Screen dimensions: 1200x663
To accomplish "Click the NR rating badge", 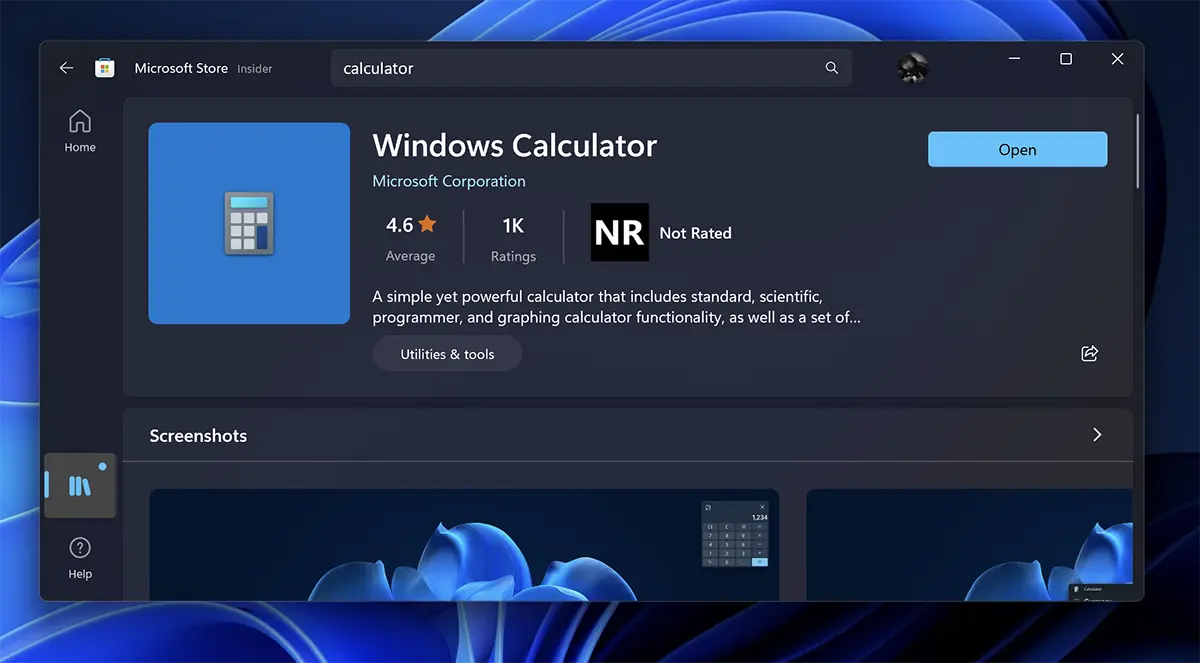I will click(x=619, y=232).
